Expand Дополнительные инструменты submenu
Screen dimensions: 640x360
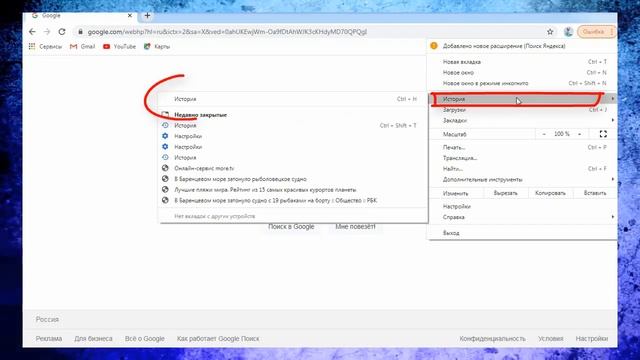click(x=522, y=180)
